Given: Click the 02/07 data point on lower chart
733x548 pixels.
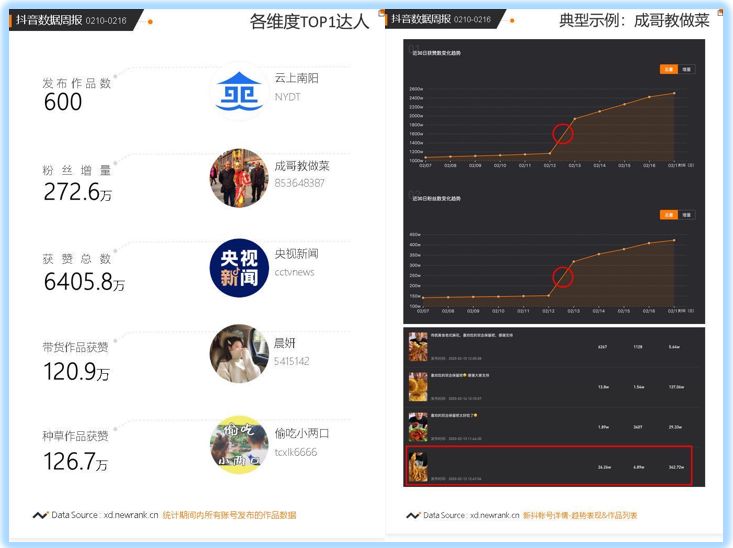Looking at the screenshot, I should 423,298.
